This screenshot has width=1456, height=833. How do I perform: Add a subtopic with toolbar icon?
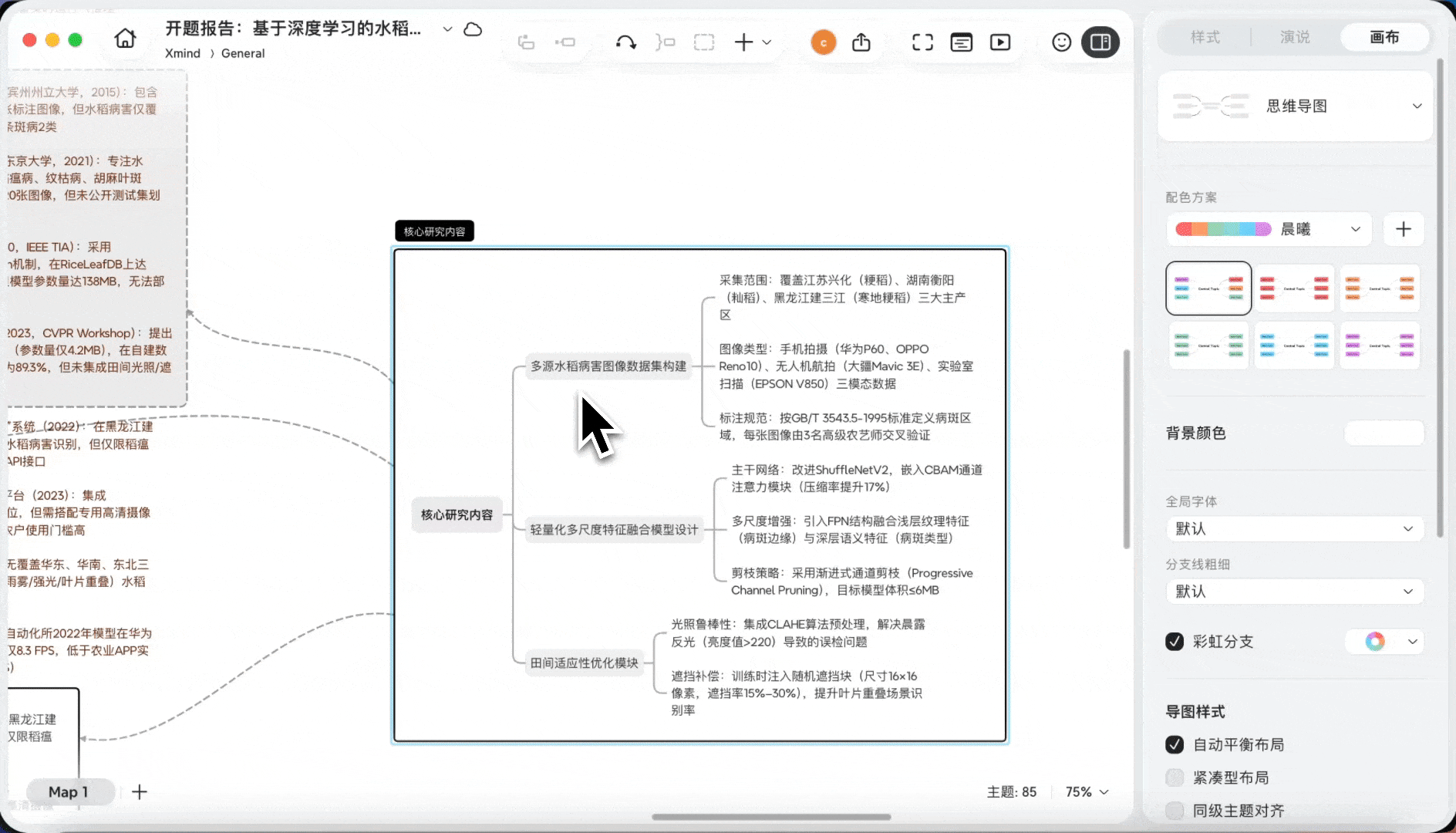click(x=565, y=42)
